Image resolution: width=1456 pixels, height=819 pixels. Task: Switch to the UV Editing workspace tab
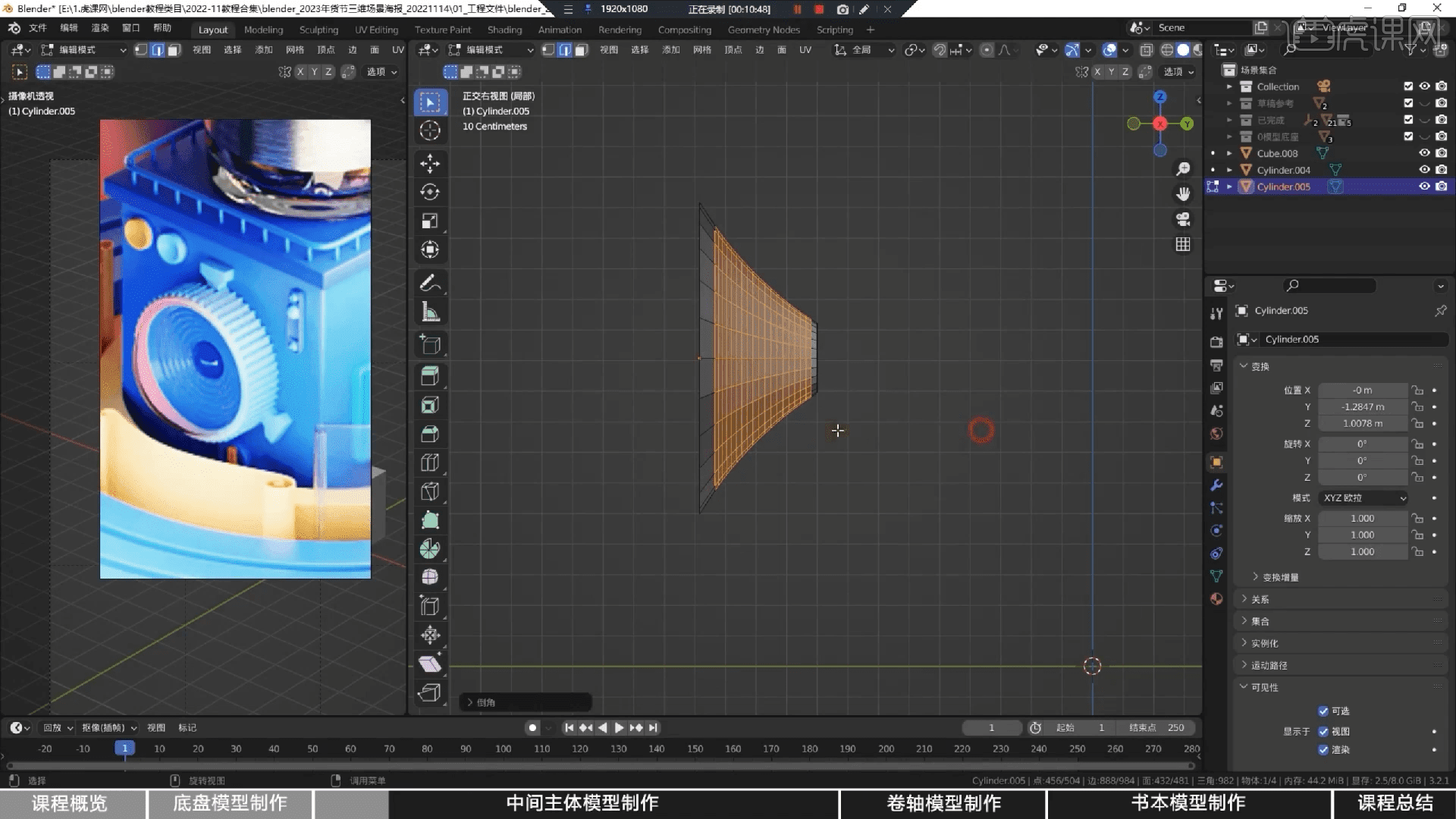[x=376, y=30]
